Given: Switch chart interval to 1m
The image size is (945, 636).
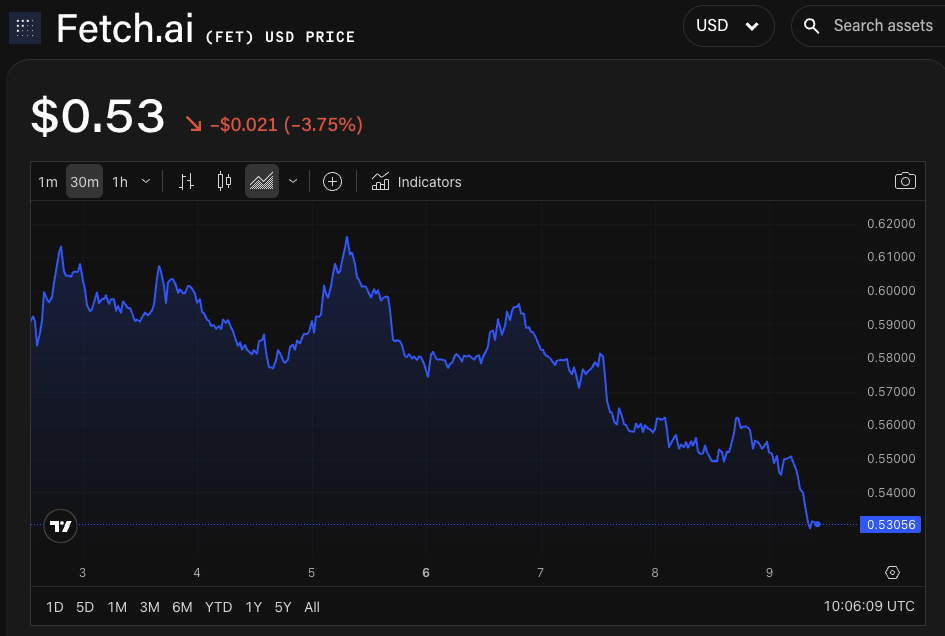Looking at the screenshot, I should tap(47, 181).
